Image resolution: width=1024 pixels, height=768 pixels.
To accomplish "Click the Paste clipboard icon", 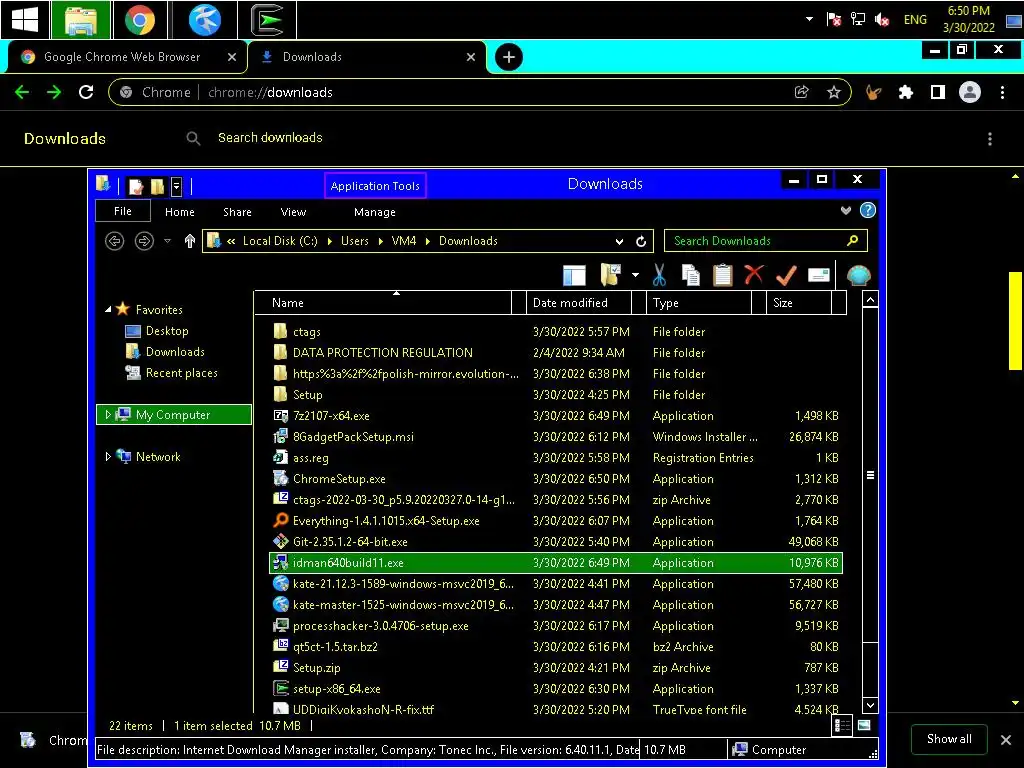I will click(722, 275).
